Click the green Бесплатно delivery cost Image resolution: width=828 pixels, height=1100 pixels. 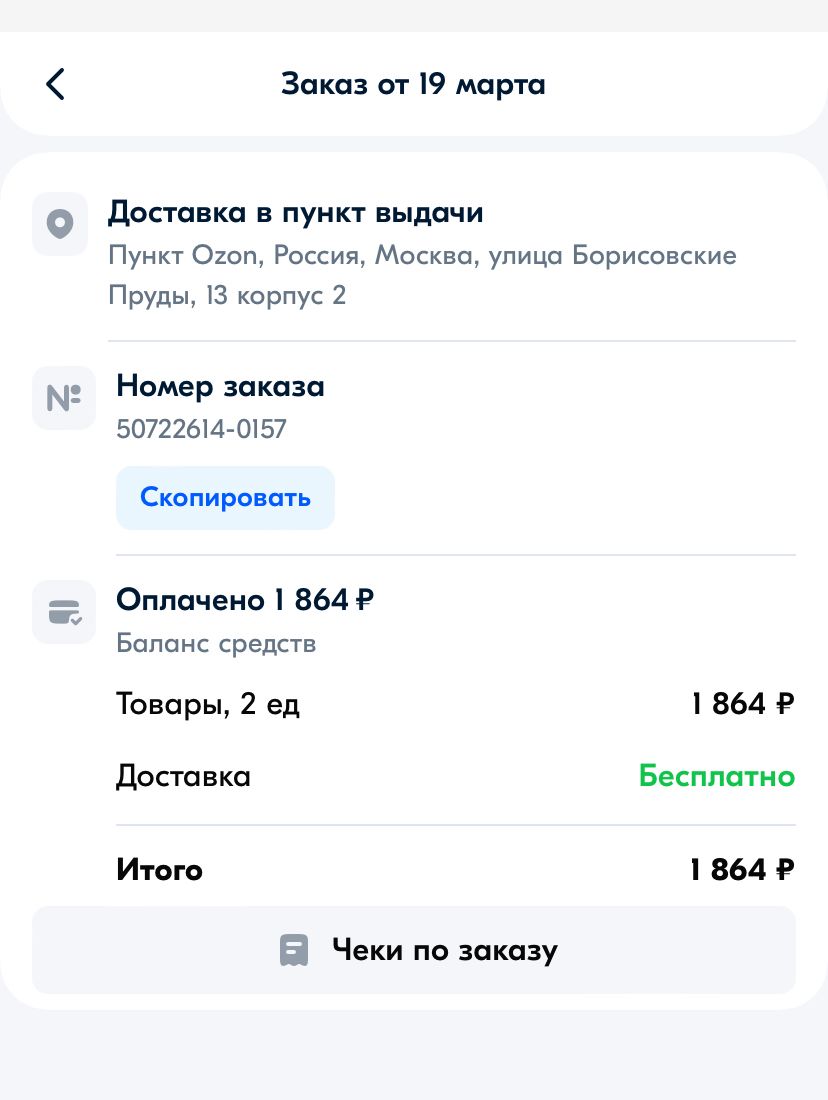pos(716,776)
